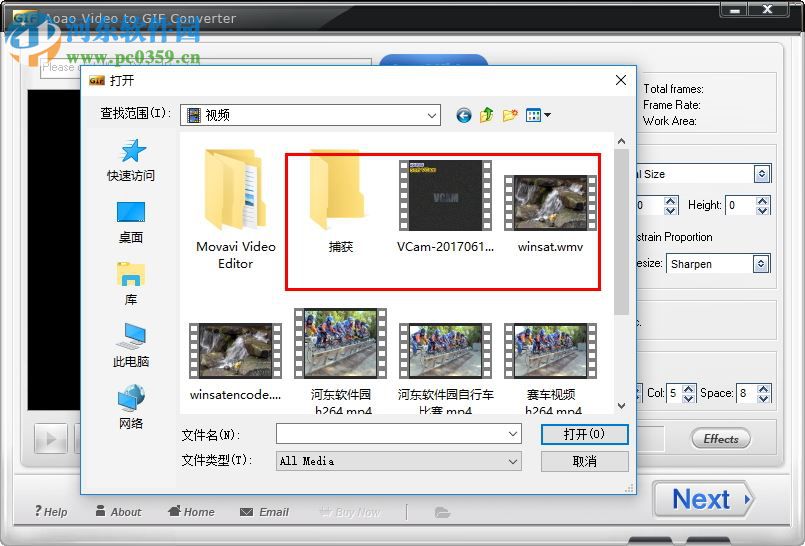This screenshot has height=546, width=805.
Task: Decrease the Height value
Action: click(x=763, y=210)
